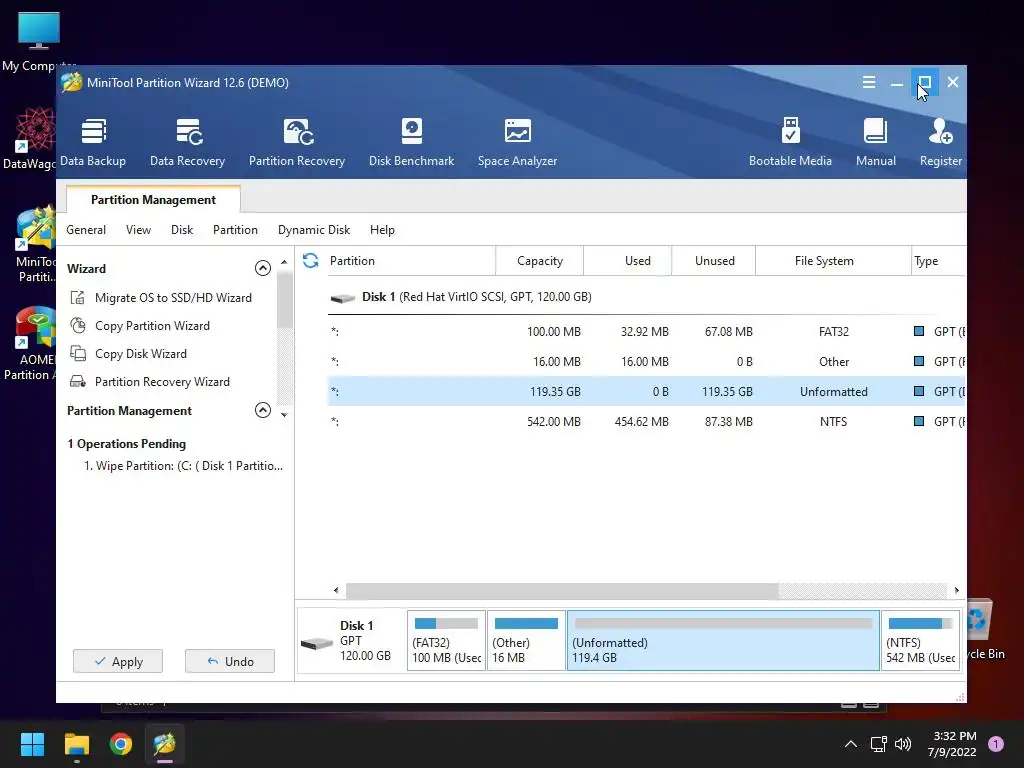Open File Explorer from taskbar
Viewport: 1024px width, 768px height.
(76, 744)
